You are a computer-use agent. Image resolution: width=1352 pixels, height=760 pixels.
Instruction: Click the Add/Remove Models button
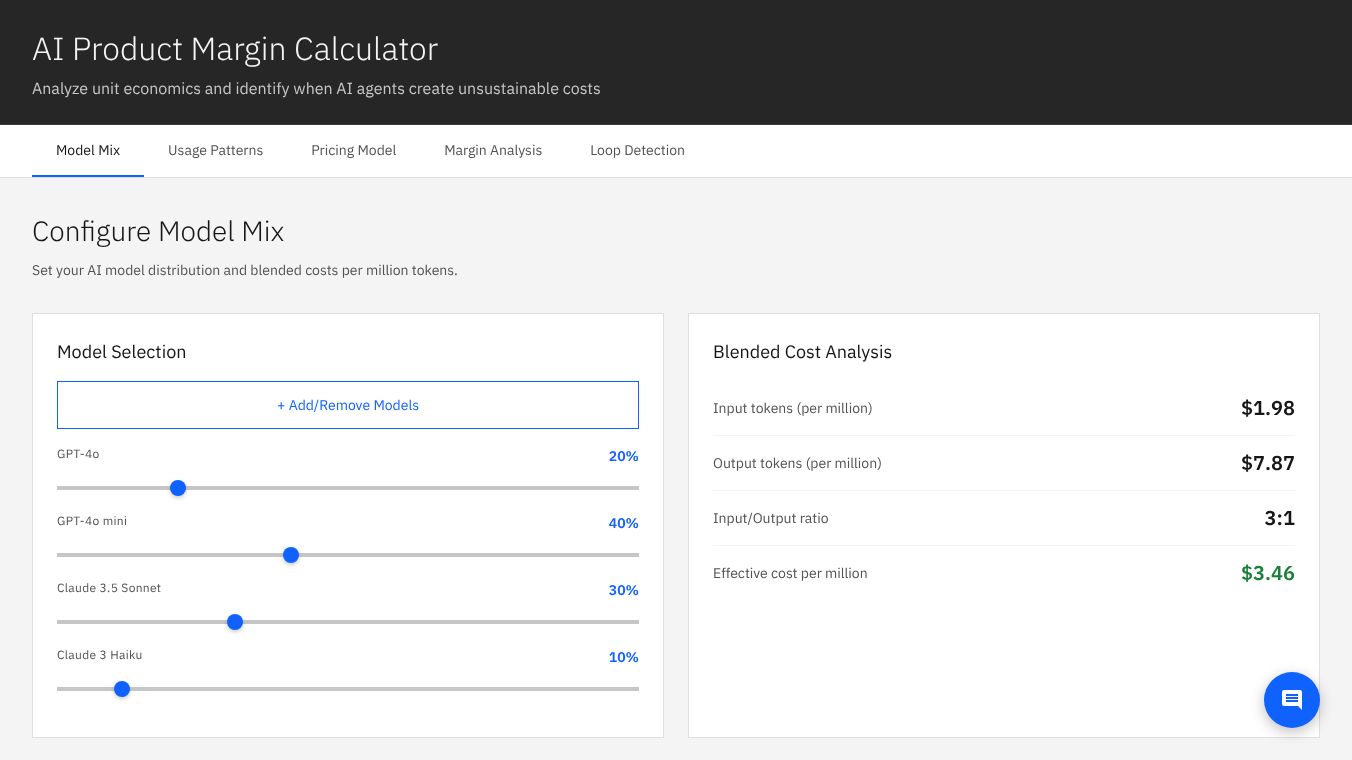[348, 405]
